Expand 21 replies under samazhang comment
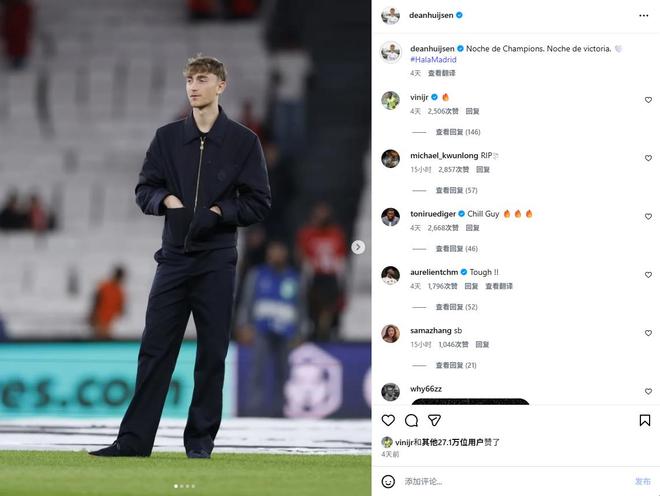Screen dimensions: 660x496 (x=456, y=365)
